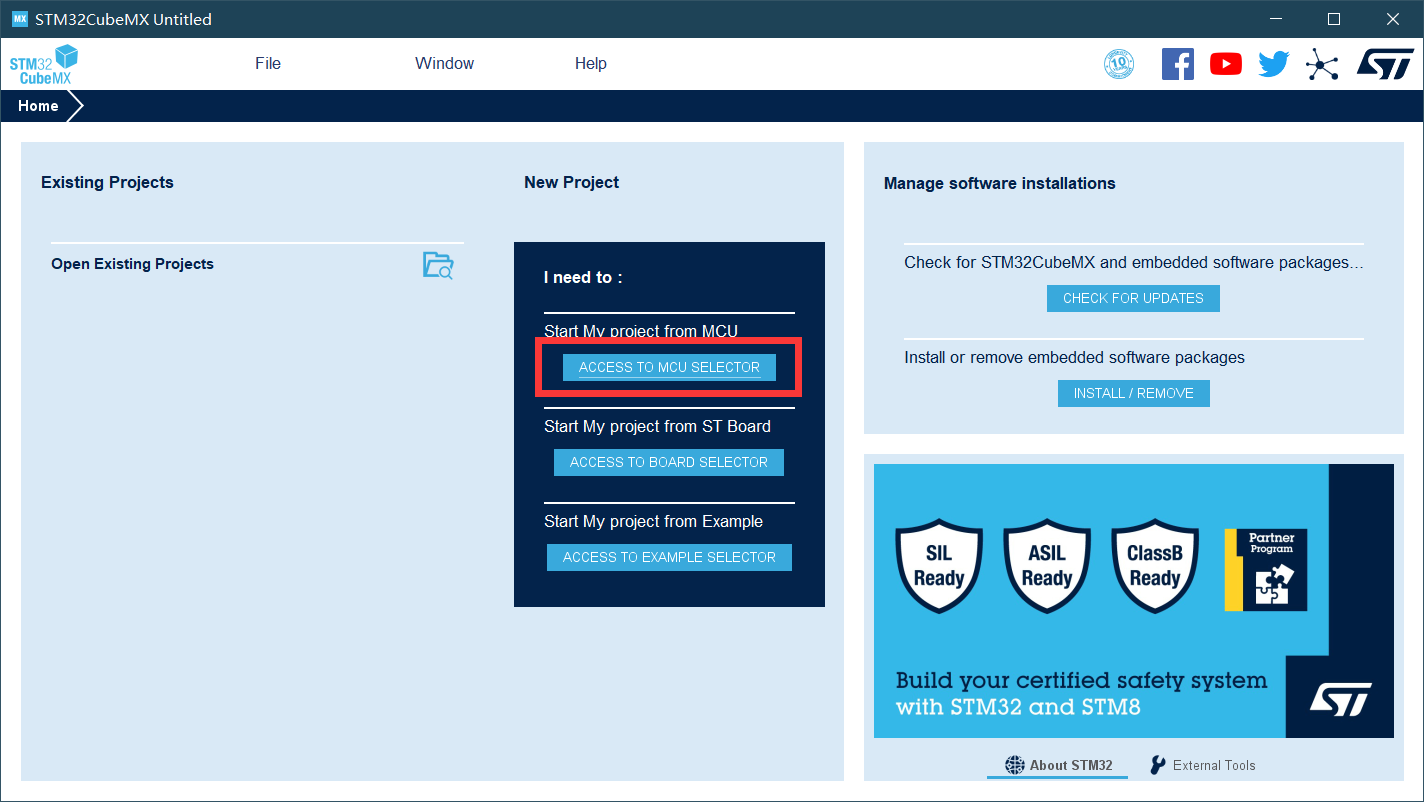Click the STM32CubeMX logo
Viewport: 1424px width, 802px height.
(x=44, y=64)
